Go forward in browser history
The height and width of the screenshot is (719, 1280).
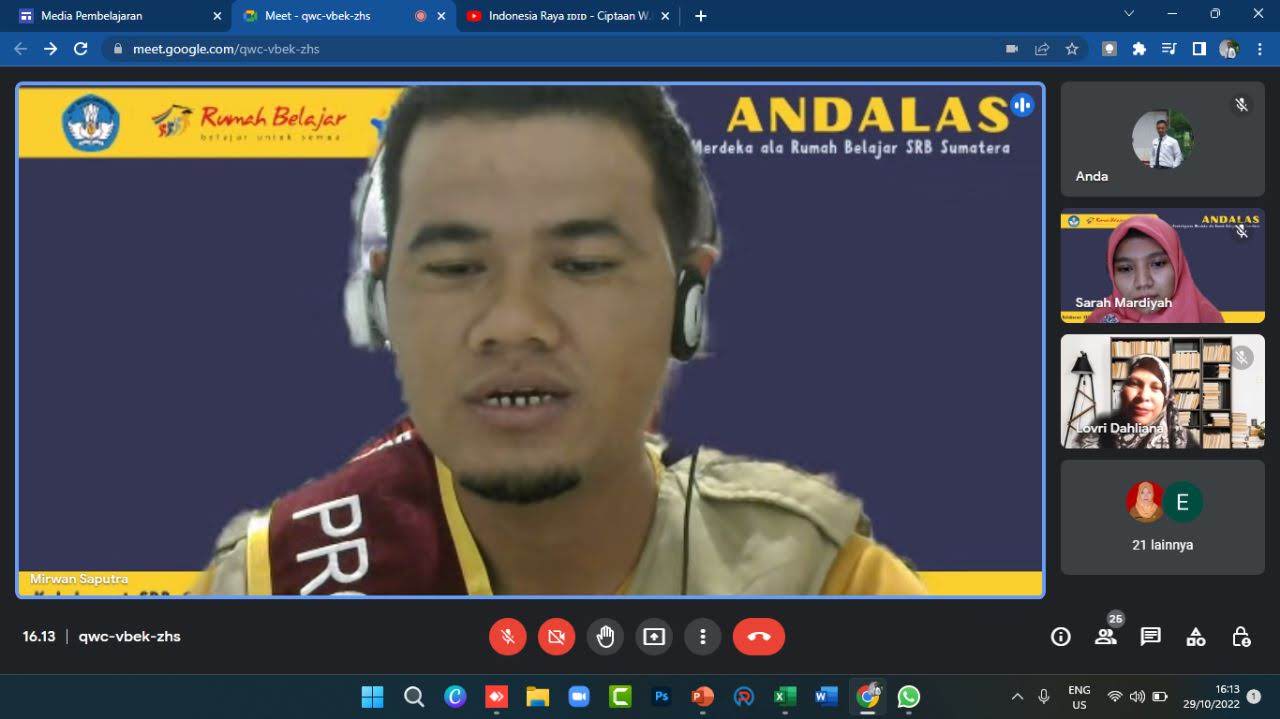[50, 48]
